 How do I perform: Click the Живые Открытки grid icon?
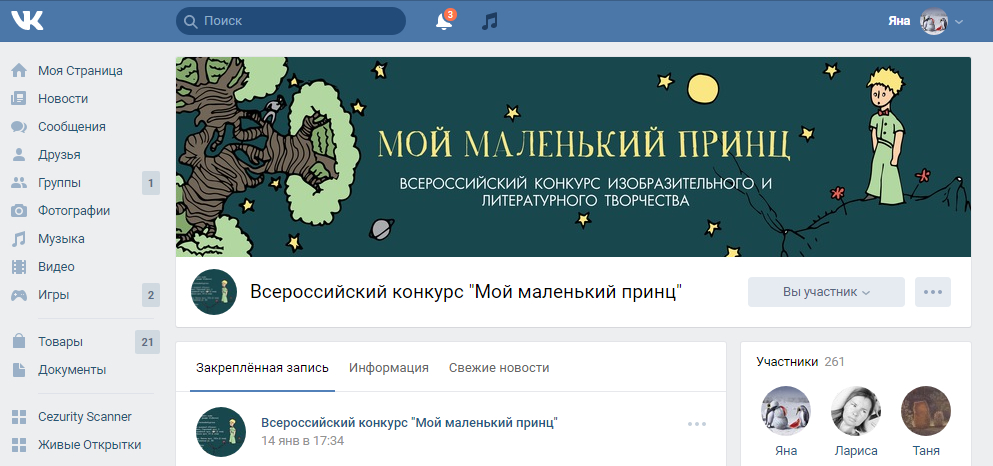pyautogui.click(x=19, y=444)
